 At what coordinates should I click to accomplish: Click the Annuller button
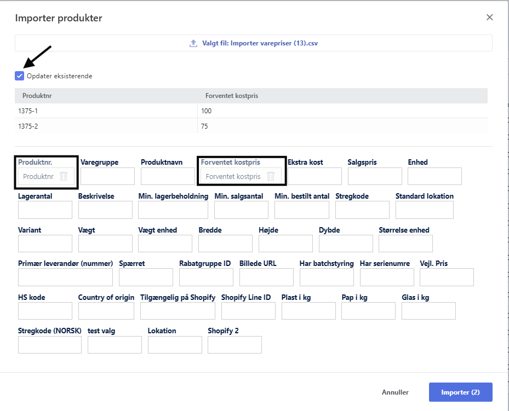(395, 392)
